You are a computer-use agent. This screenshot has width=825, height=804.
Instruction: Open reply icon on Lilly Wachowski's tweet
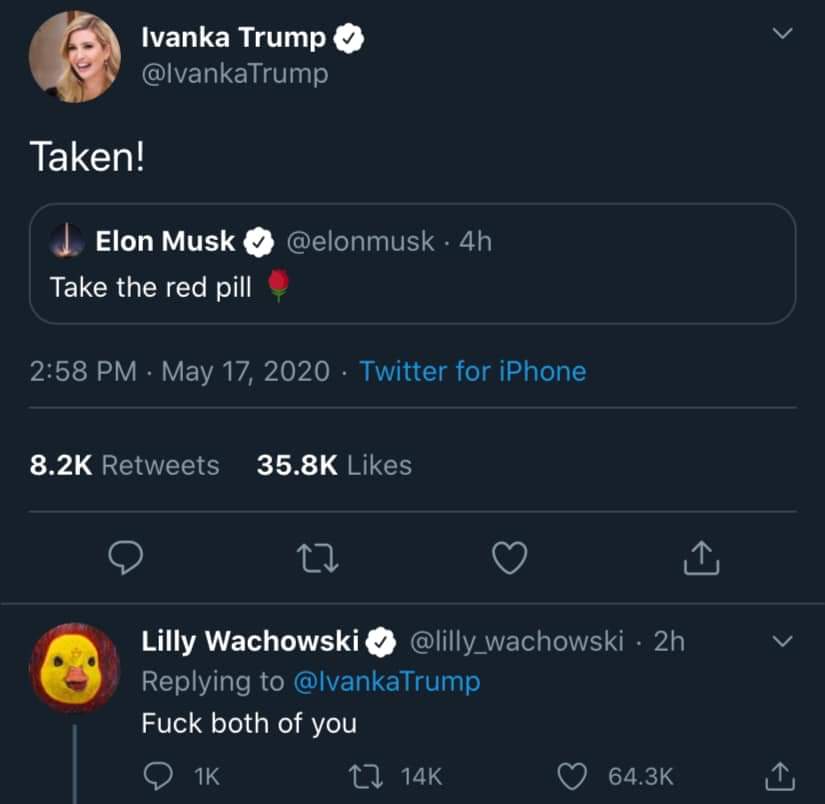pyautogui.click(x=159, y=775)
